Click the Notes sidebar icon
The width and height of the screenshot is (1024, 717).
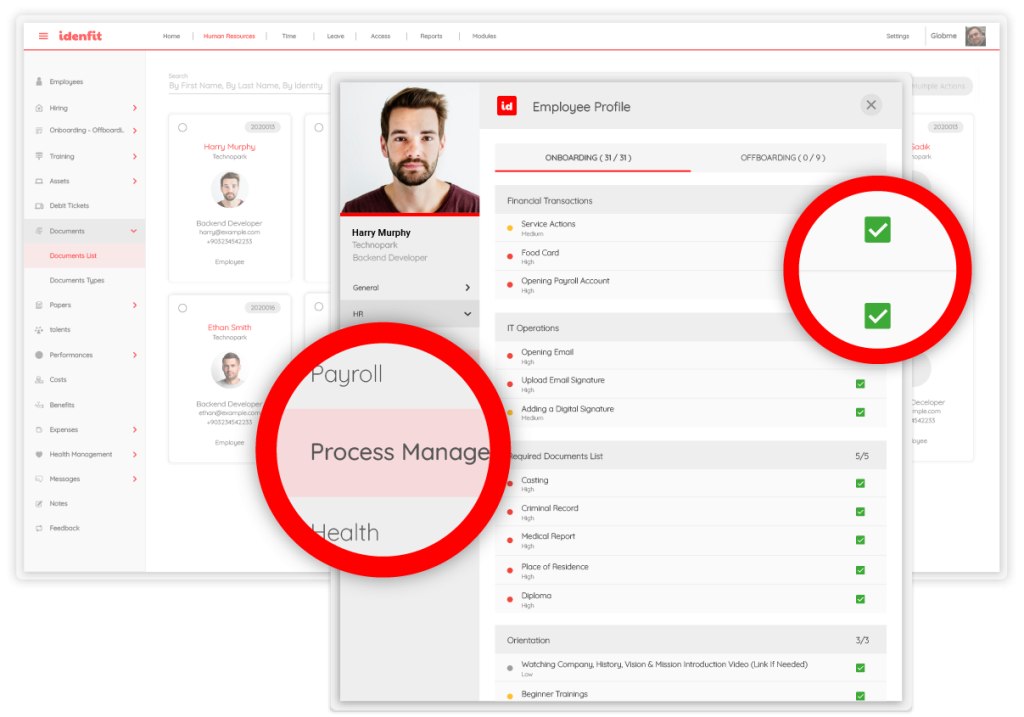(39, 503)
